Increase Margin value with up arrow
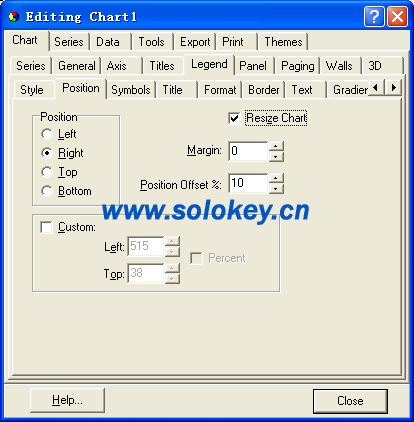The height and width of the screenshot is (422, 414). [x=276, y=146]
